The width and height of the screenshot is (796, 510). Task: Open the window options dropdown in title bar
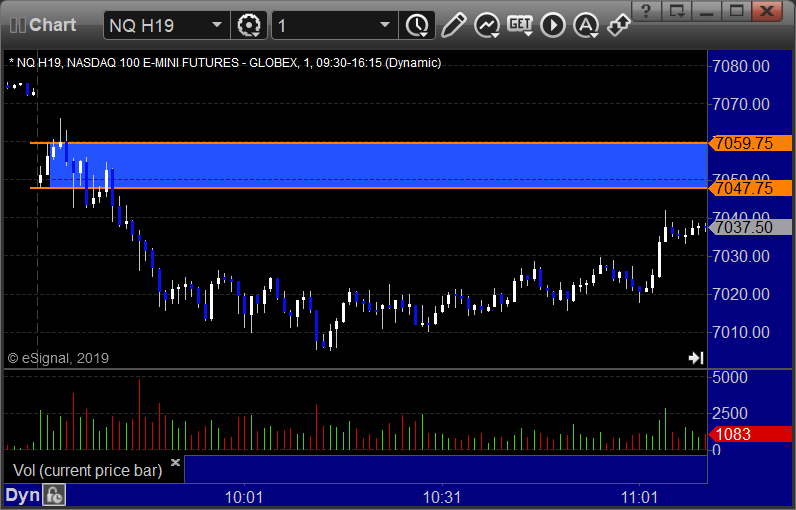[x=677, y=10]
